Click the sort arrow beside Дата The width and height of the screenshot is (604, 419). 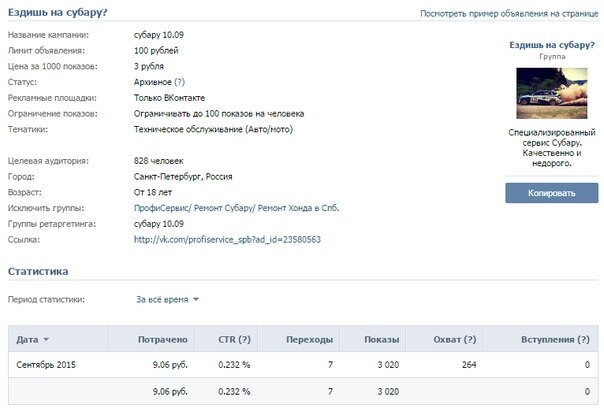[x=46, y=339]
